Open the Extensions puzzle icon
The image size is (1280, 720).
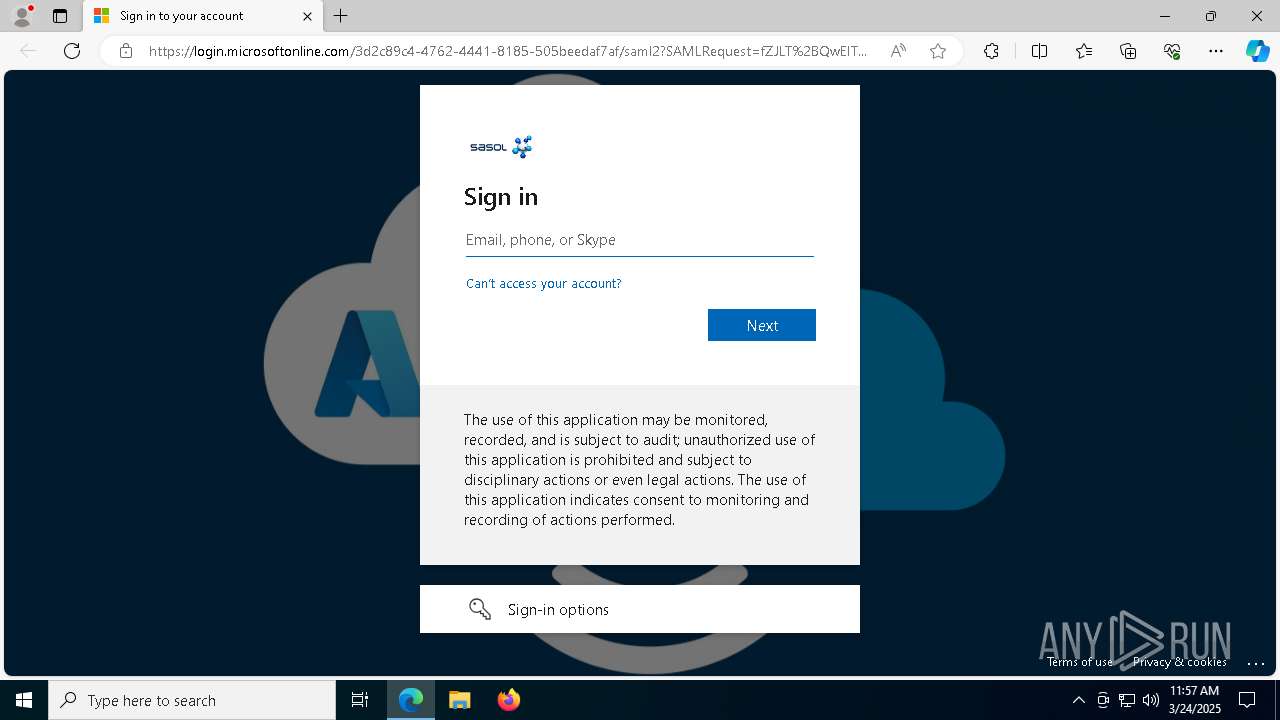pos(991,51)
